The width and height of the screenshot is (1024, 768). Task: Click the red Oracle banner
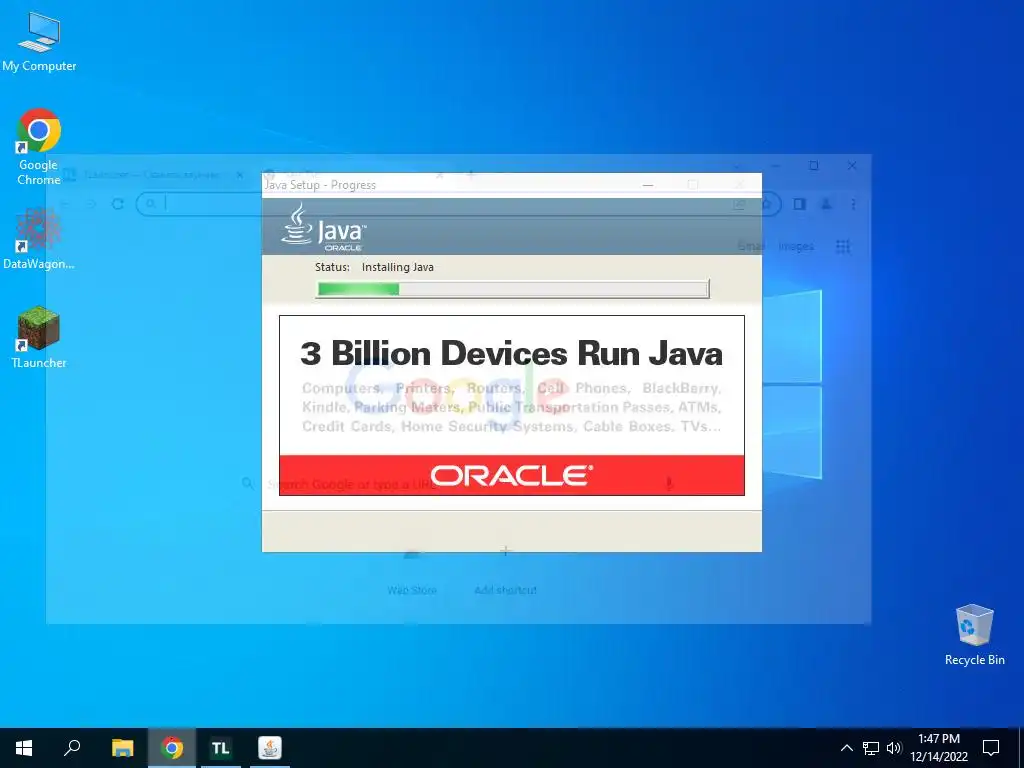[x=512, y=475]
